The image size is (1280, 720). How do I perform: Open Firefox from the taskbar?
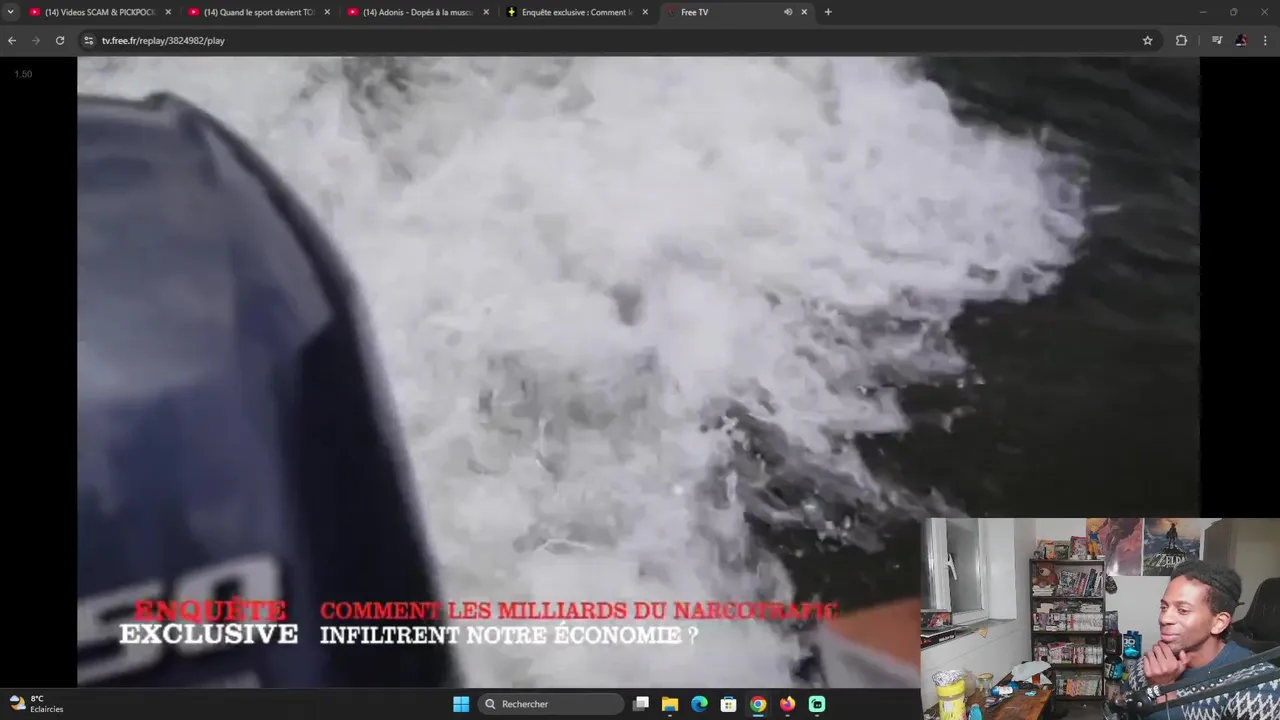tap(788, 704)
